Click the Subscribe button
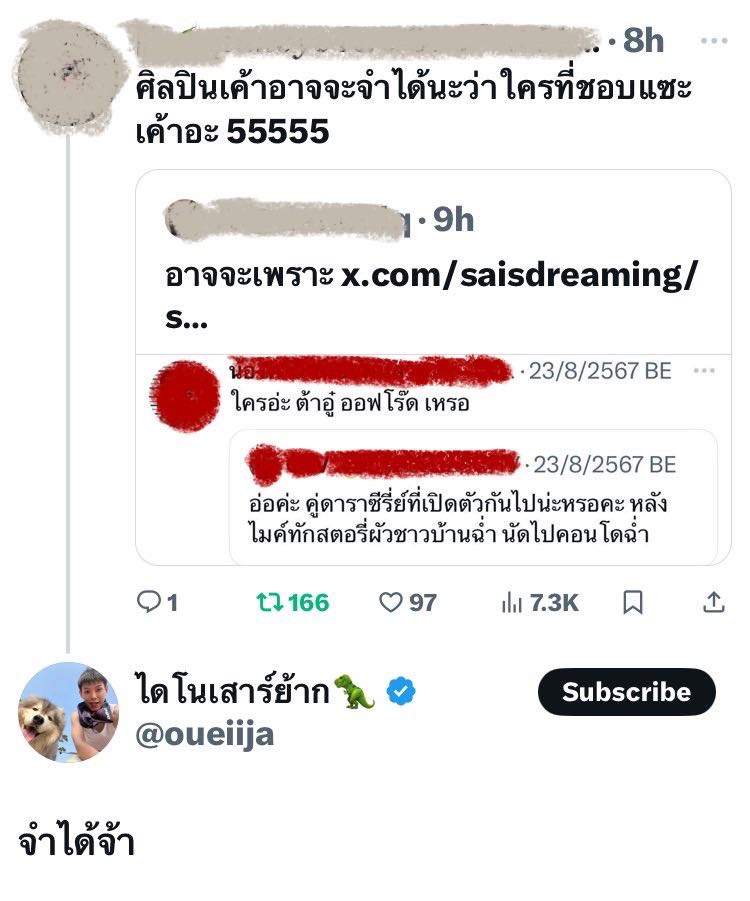This screenshot has height=901, width=750. 626,692
